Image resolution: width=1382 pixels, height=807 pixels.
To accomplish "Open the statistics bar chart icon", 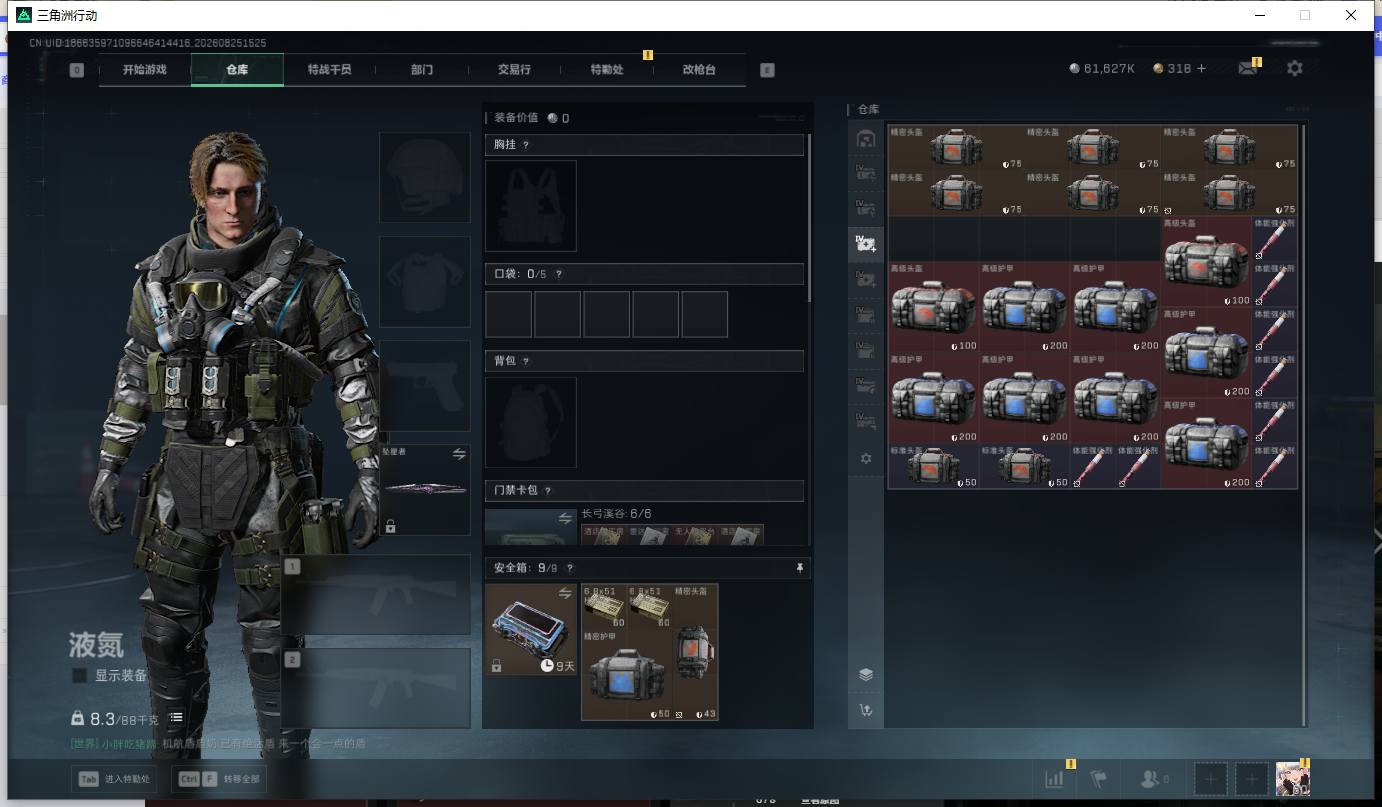I will tap(1055, 779).
